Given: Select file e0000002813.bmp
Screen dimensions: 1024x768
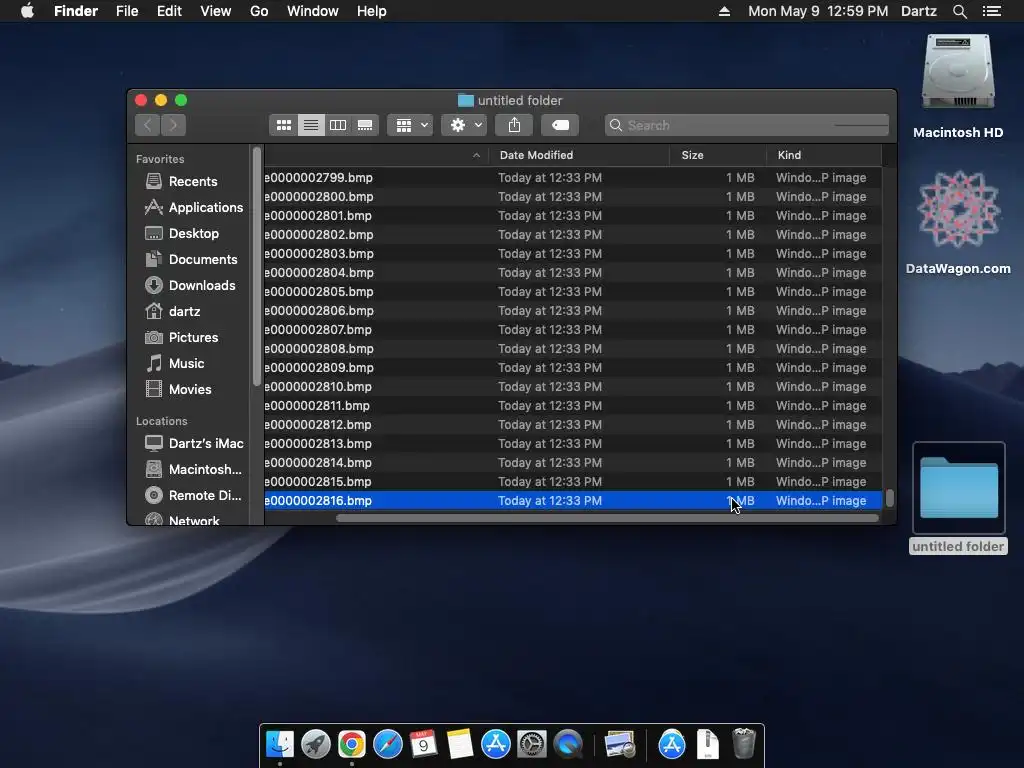Looking at the screenshot, I should (573, 443).
